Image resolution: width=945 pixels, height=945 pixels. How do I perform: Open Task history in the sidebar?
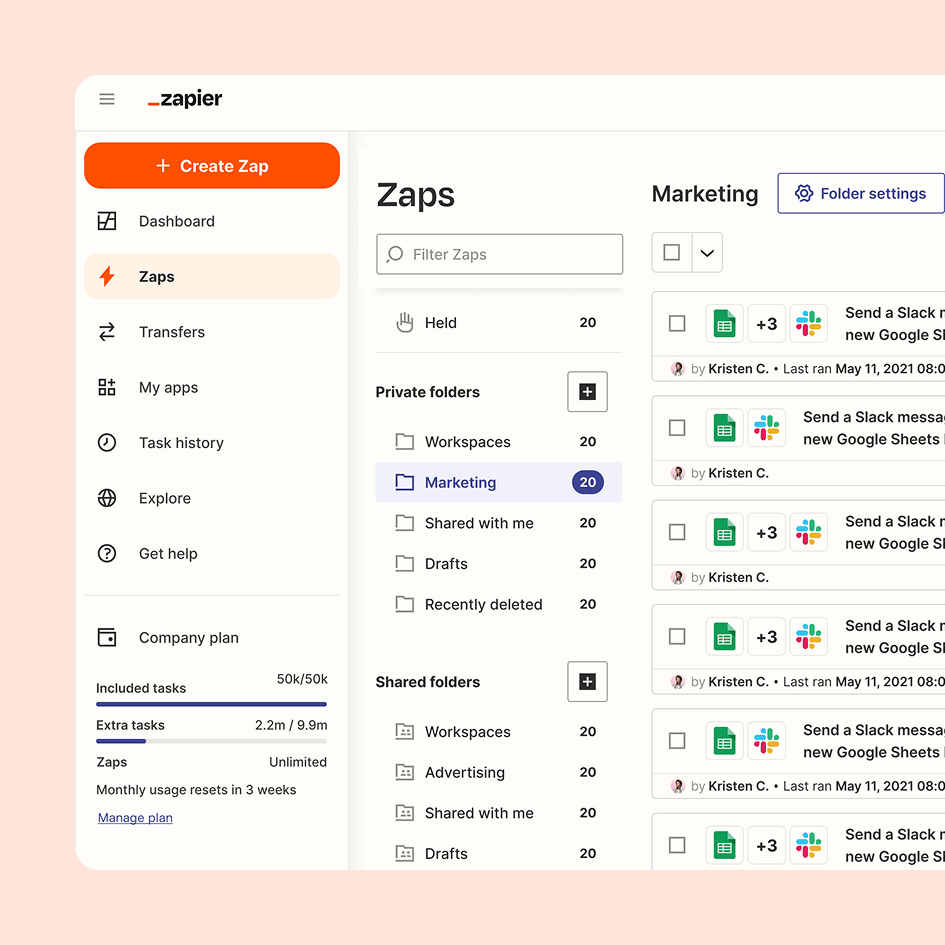coord(180,443)
